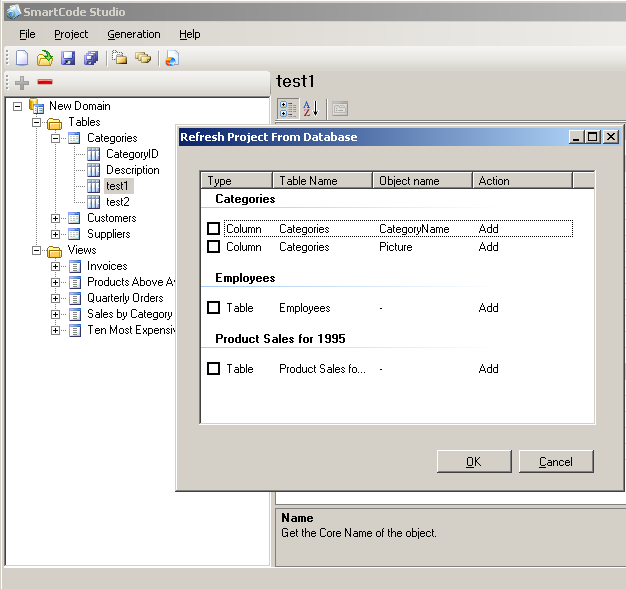Click the dashed-outline folder toolbar icon
626x589 pixels.
coord(119,58)
